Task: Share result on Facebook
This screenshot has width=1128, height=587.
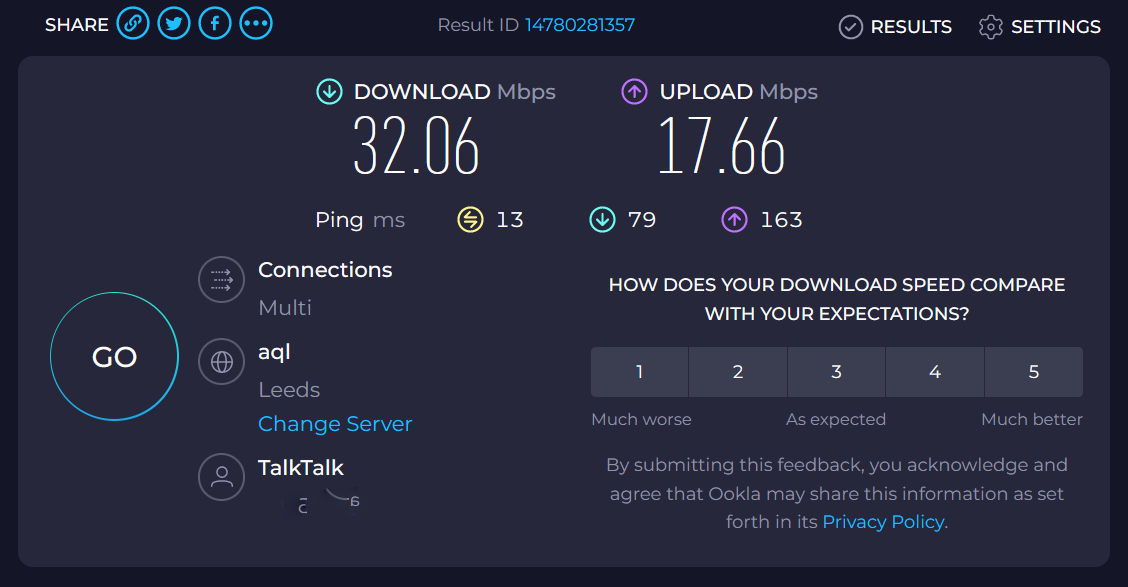Action: [x=215, y=23]
